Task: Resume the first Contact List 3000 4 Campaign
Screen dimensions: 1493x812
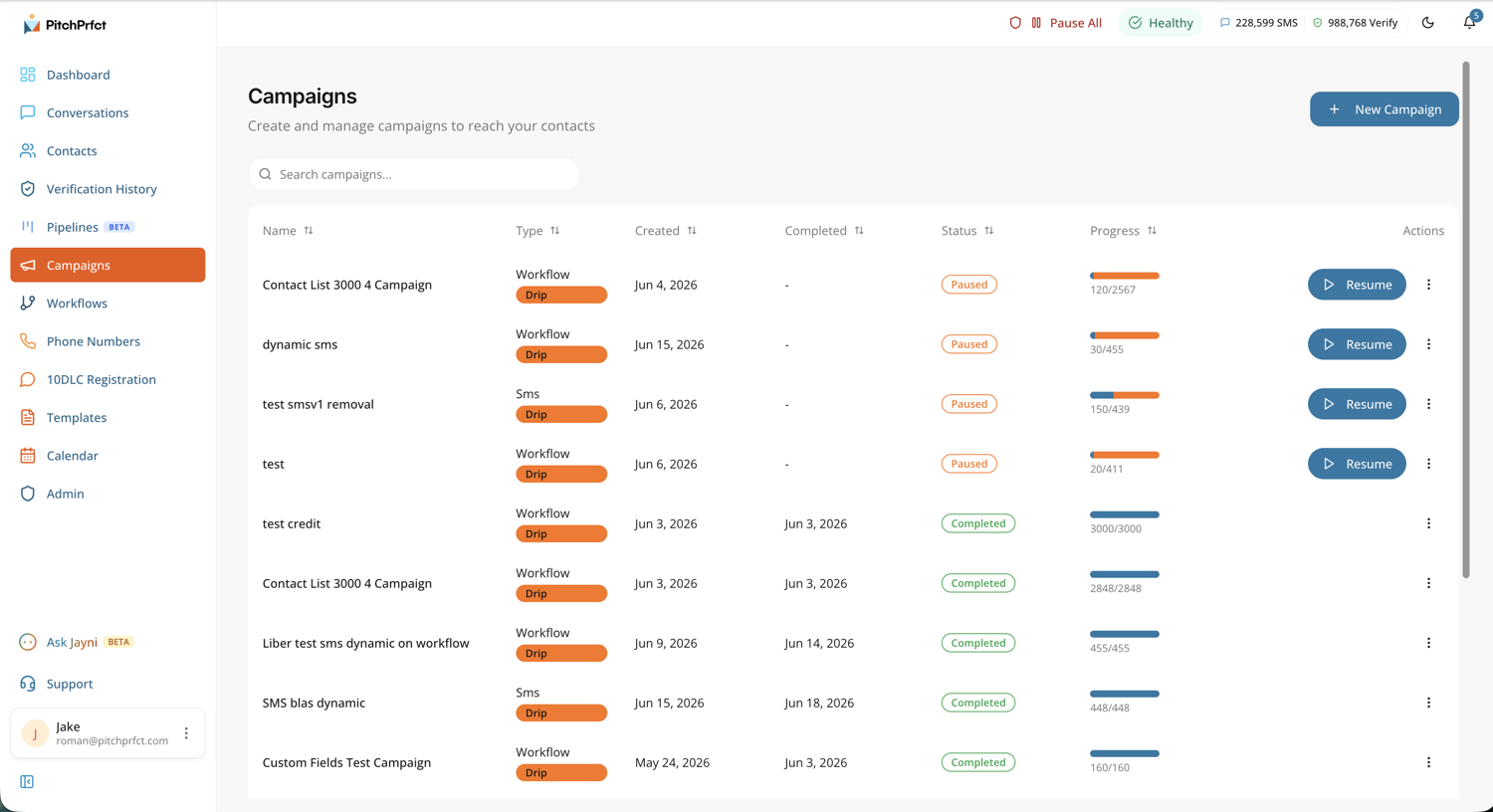Action: pyautogui.click(x=1357, y=285)
